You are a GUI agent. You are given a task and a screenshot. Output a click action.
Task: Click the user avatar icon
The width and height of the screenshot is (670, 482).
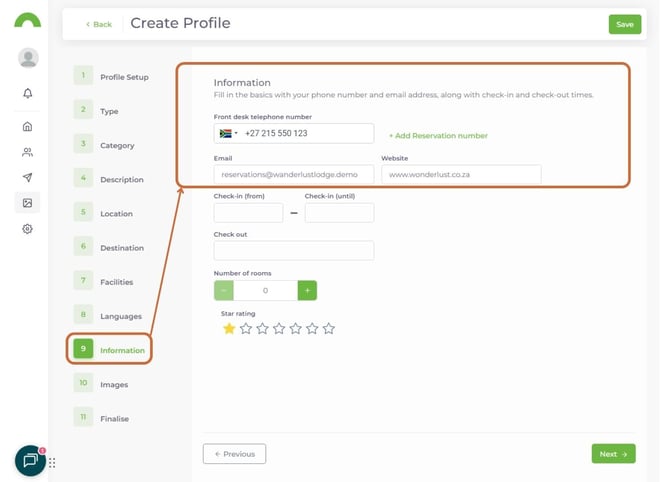pos(28,58)
